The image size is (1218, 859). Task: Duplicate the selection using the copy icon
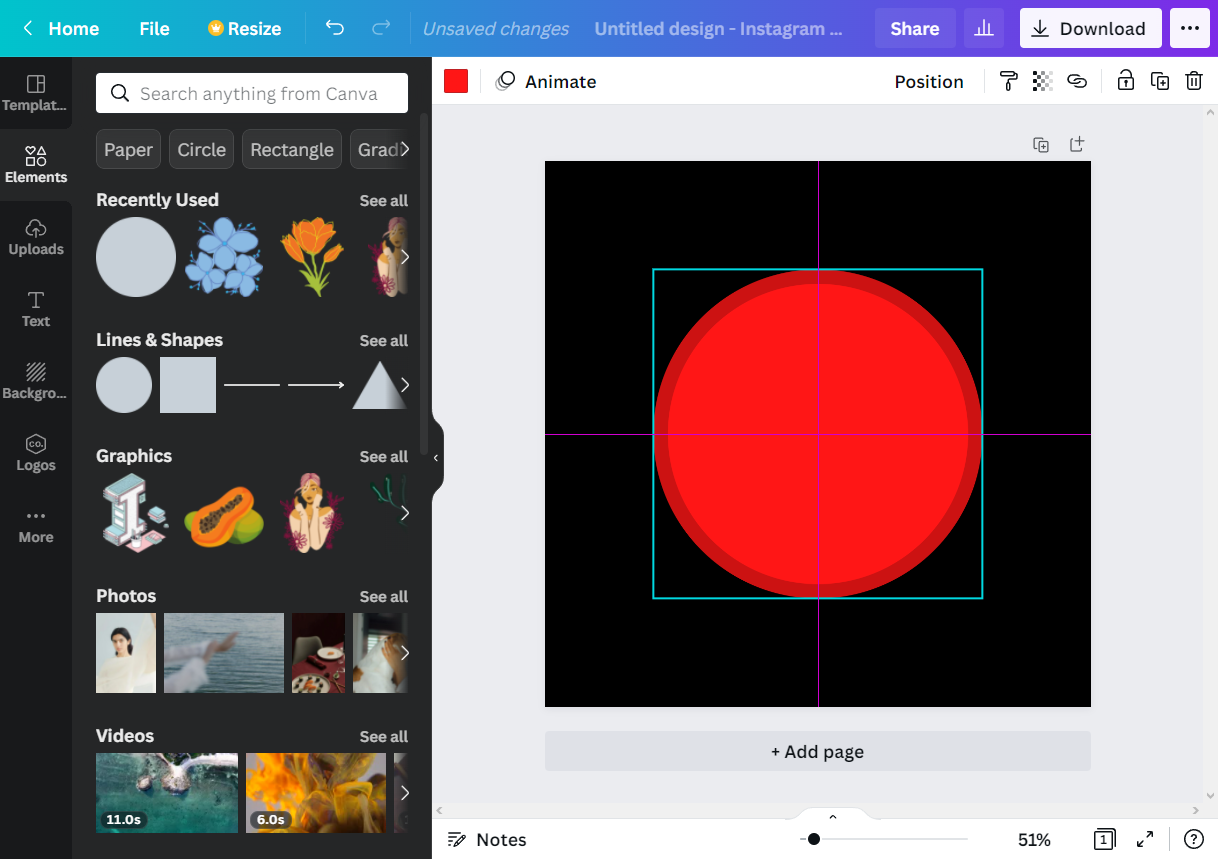click(1159, 81)
